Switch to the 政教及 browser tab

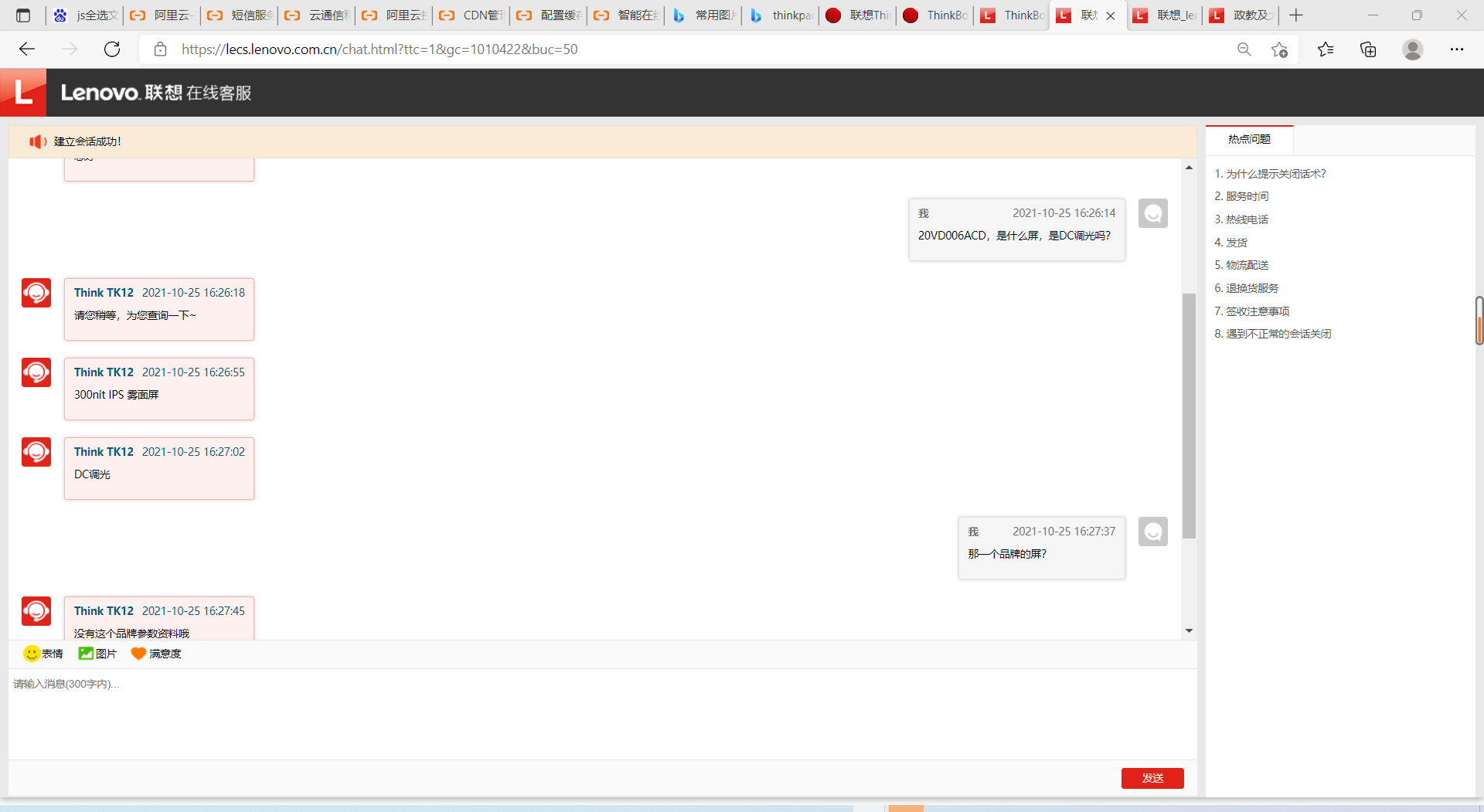pyautogui.click(x=1241, y=15)
